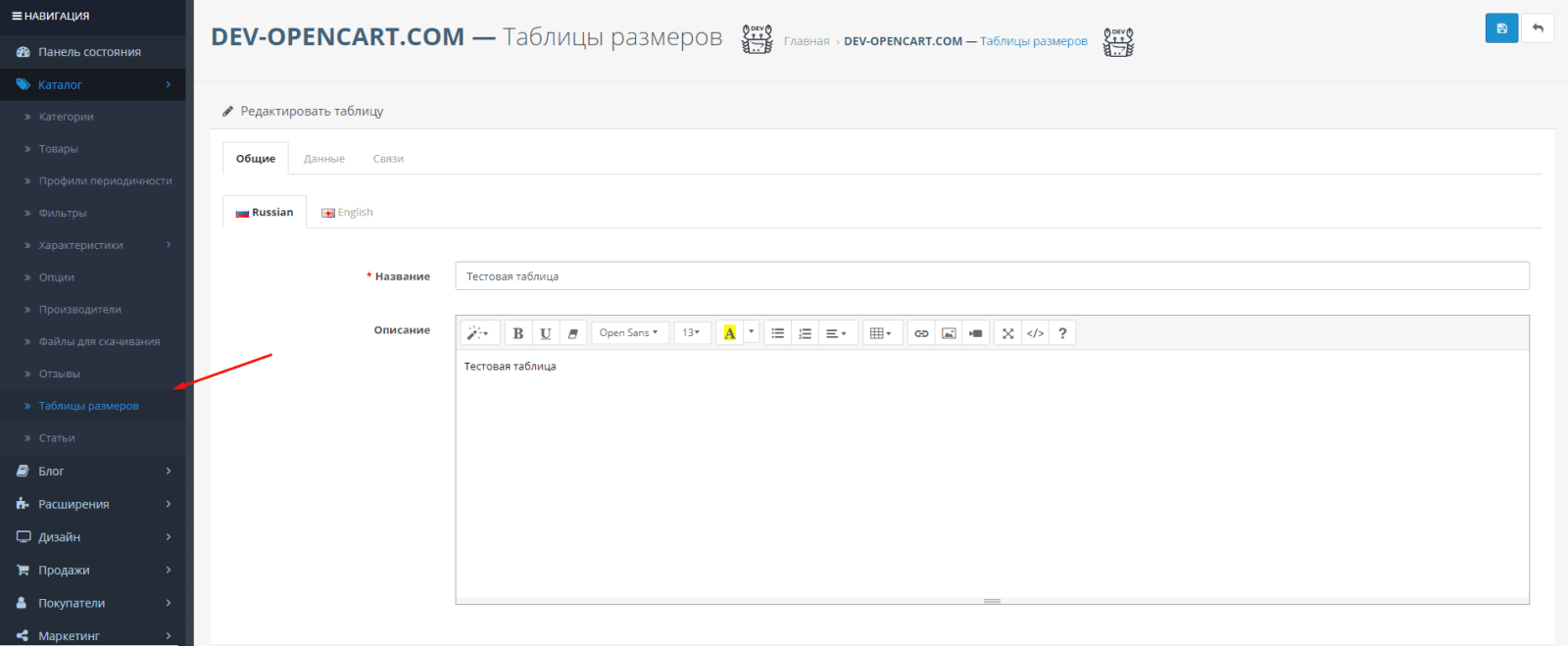
Task: Apply the yellow highlight font color
Action: point(730,333)
